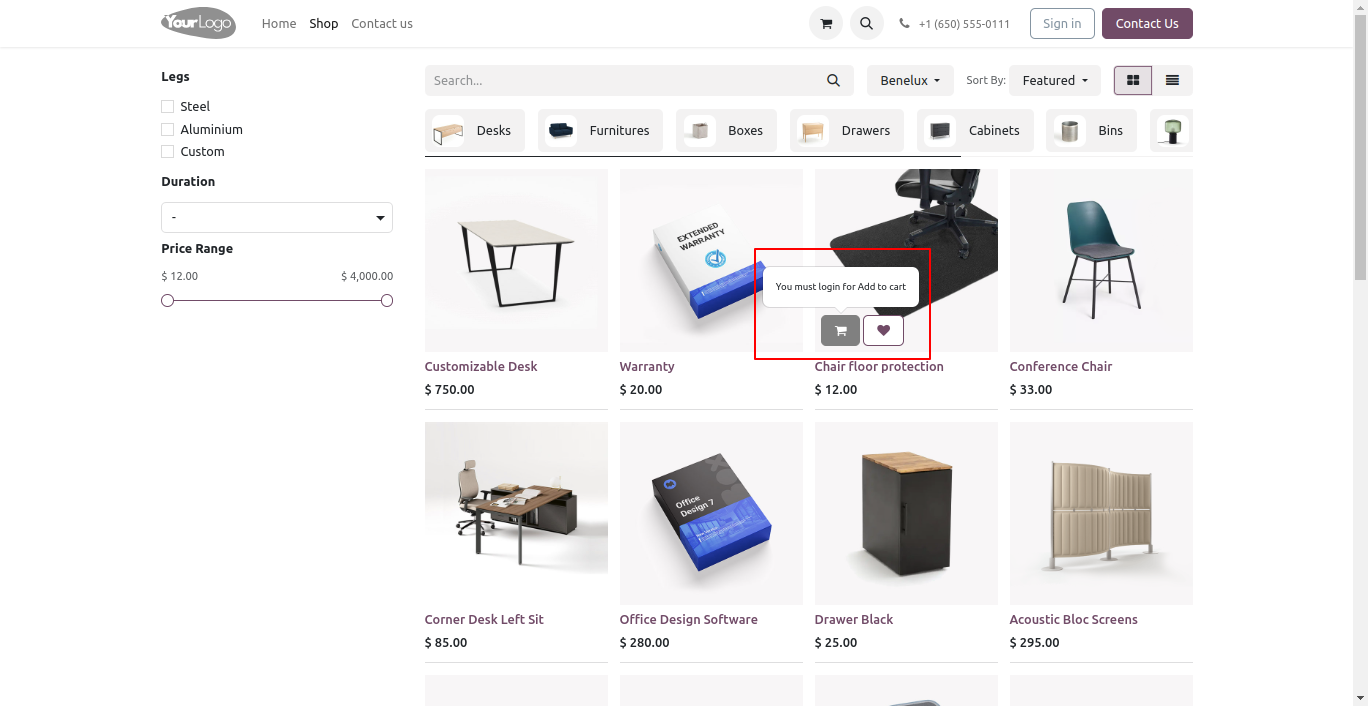This screenshot has height=706, width=1368.
Task: Open Warranty product link
Action: tap(647, 366)
